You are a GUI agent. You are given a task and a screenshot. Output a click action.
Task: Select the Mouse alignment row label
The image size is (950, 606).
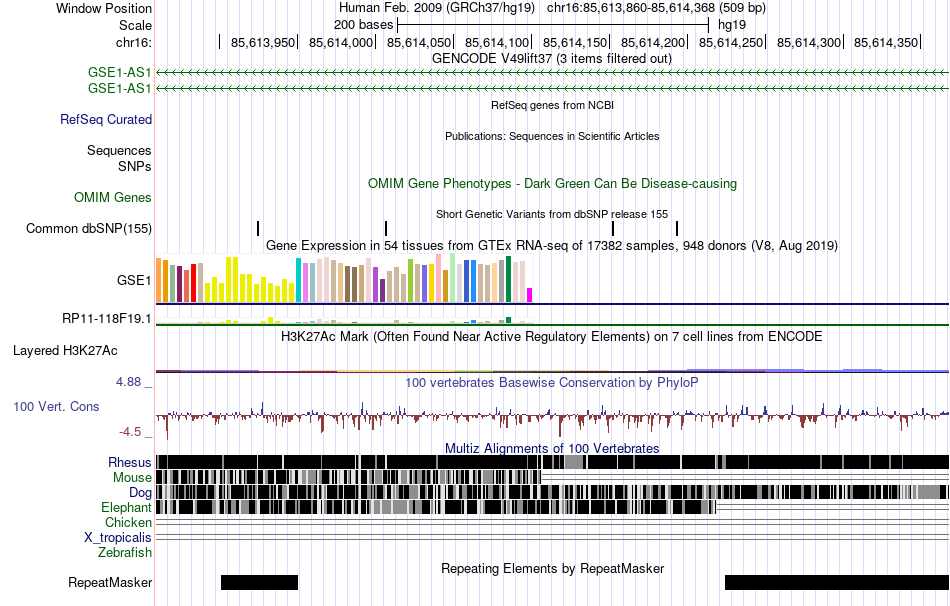click(132, 478)
